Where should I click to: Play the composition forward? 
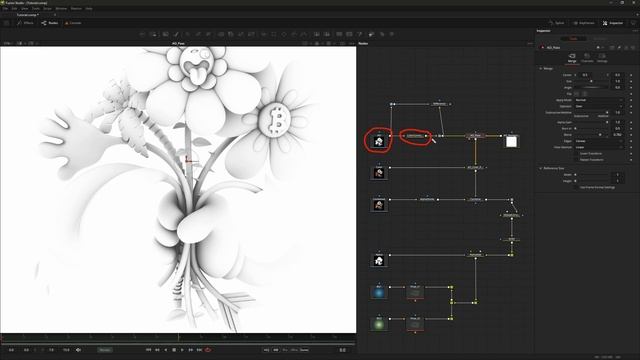click(182, 350)
